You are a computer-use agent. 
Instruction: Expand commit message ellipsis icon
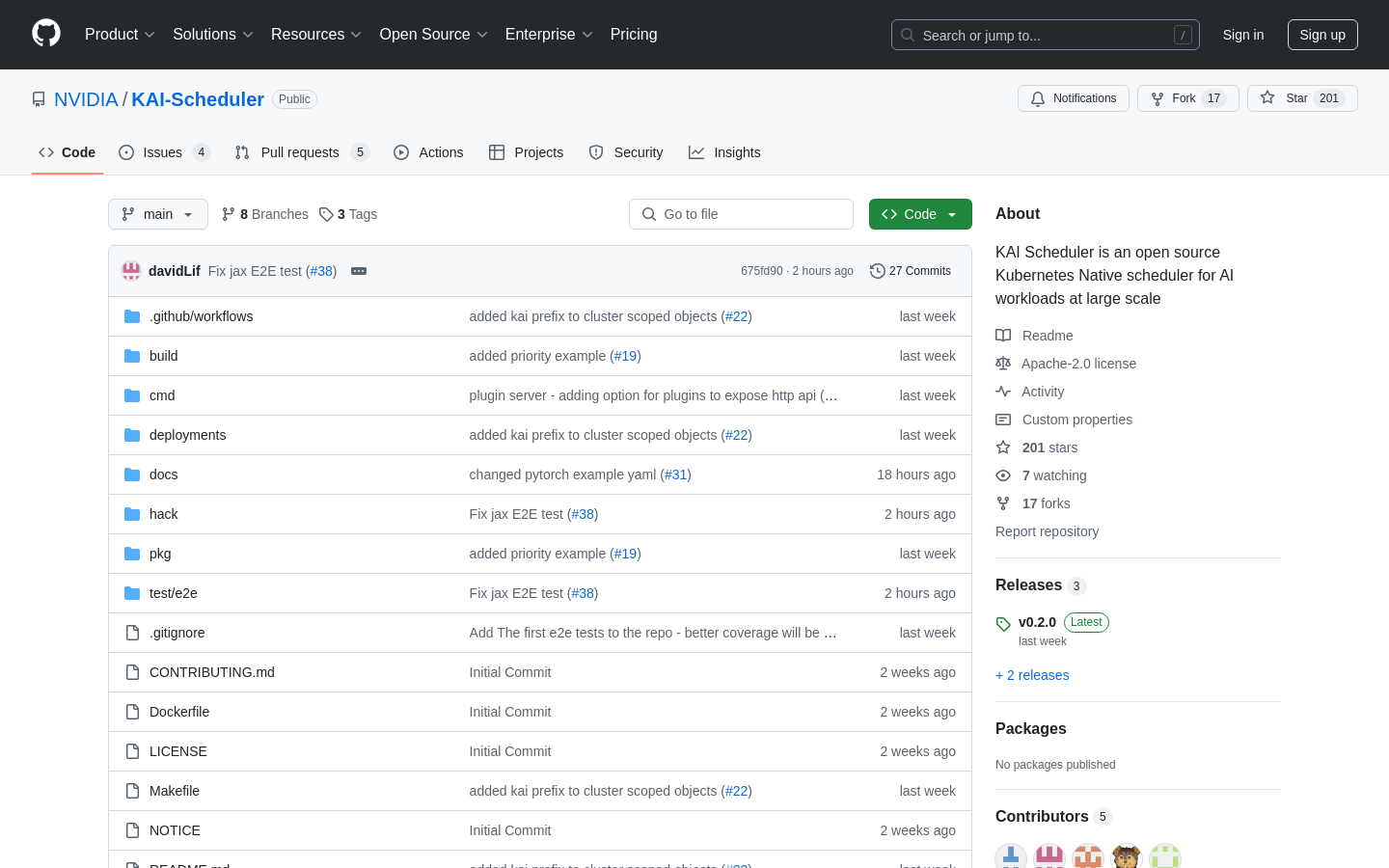(x=359, y=271)
